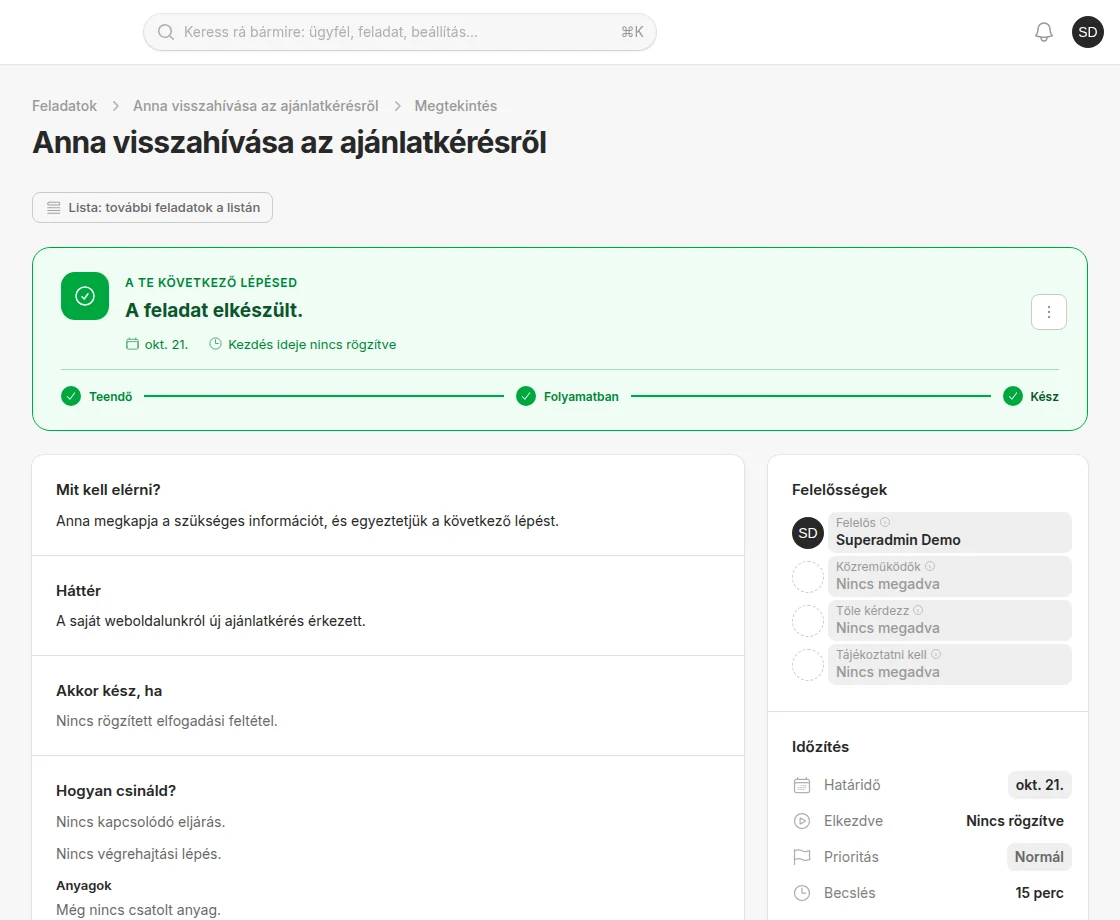This screenshot has width=1120, height=920.
Task: Click the green completed checkmark tile
Action: [85, 296]
